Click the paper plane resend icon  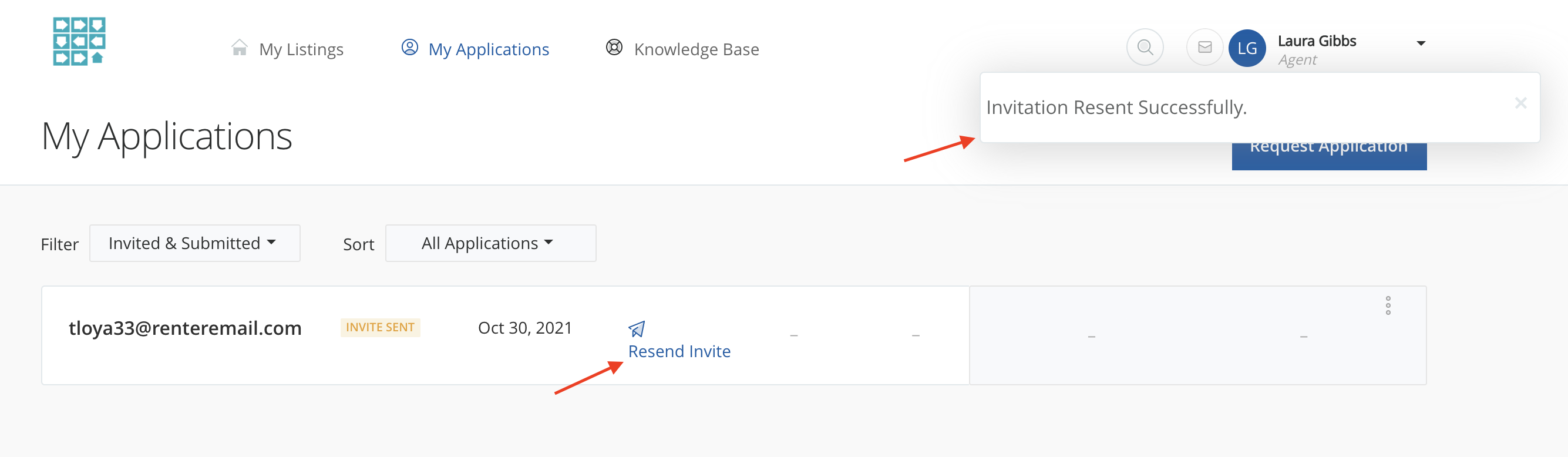point(636,329)
